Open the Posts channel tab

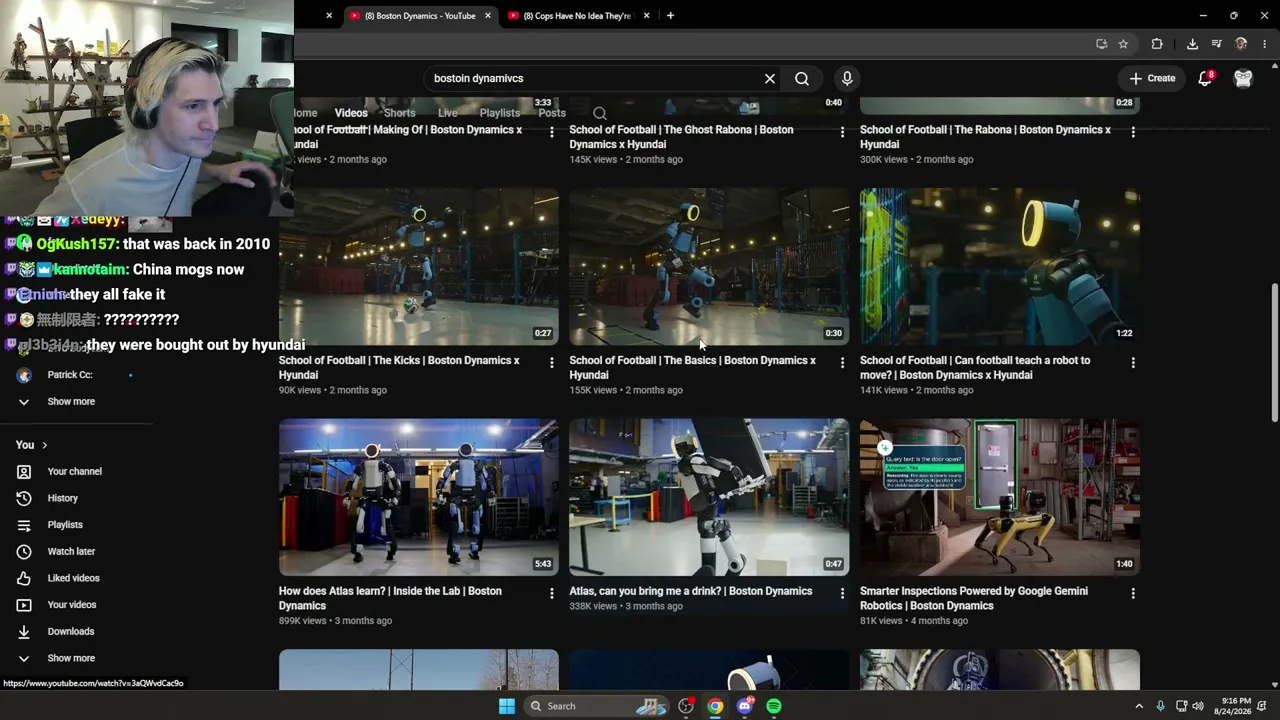point(552,113)
